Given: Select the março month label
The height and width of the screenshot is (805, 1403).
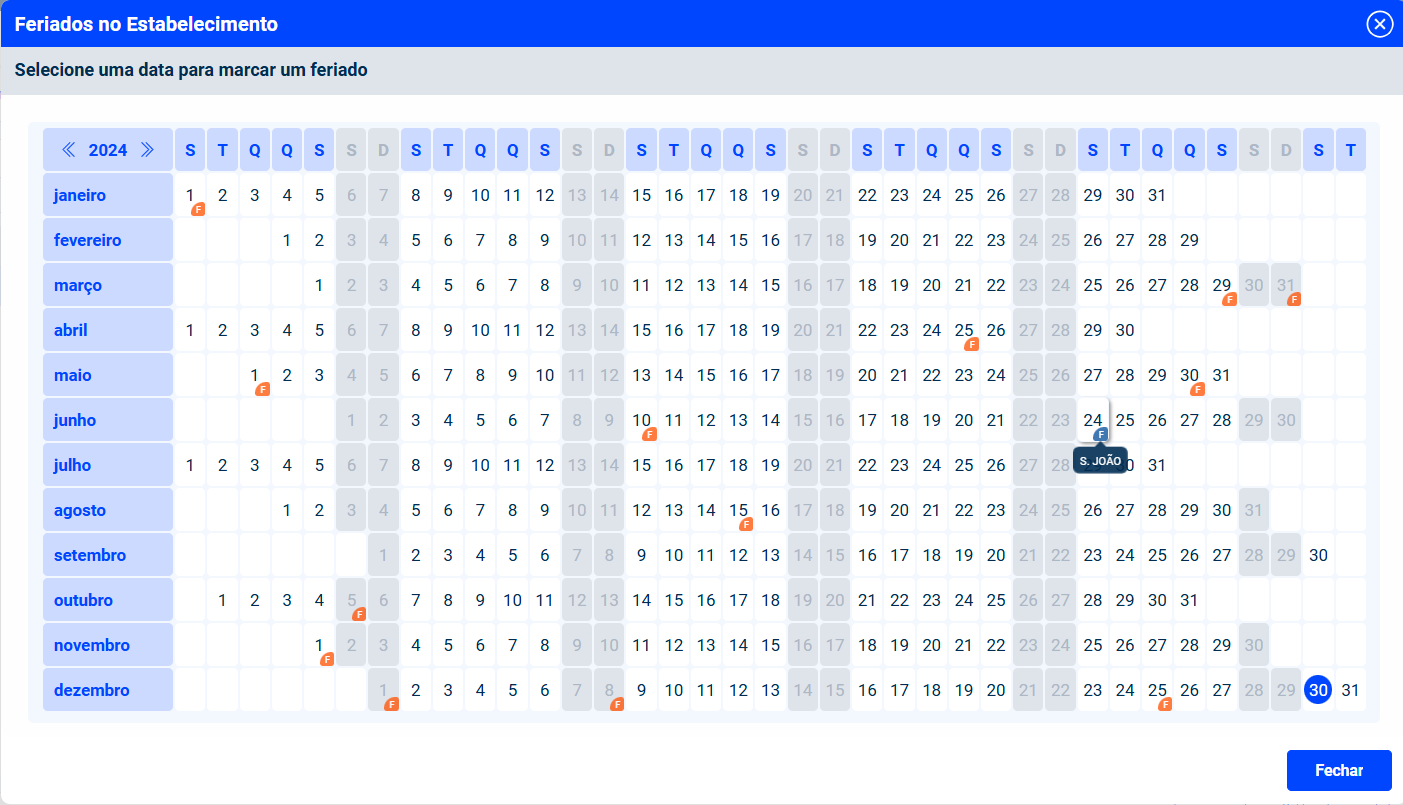Looking at the screenshot, I should (x=108, y=285).
